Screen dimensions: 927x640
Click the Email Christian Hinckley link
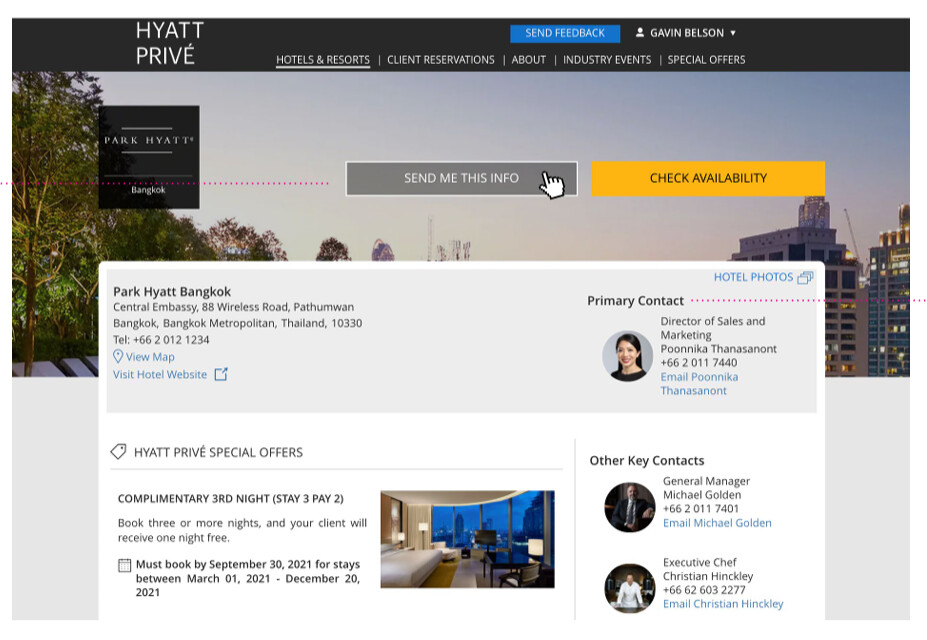[x=723, y=604]
